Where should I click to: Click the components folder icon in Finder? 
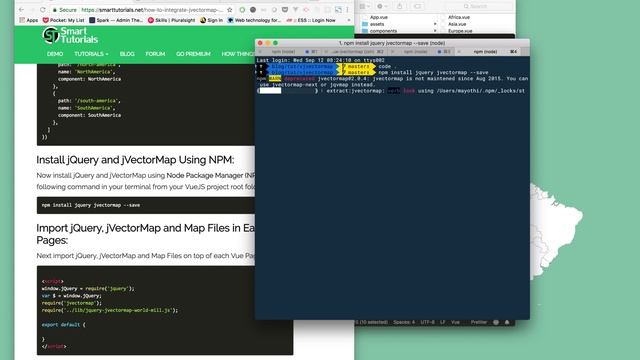(x=365, y=31)
